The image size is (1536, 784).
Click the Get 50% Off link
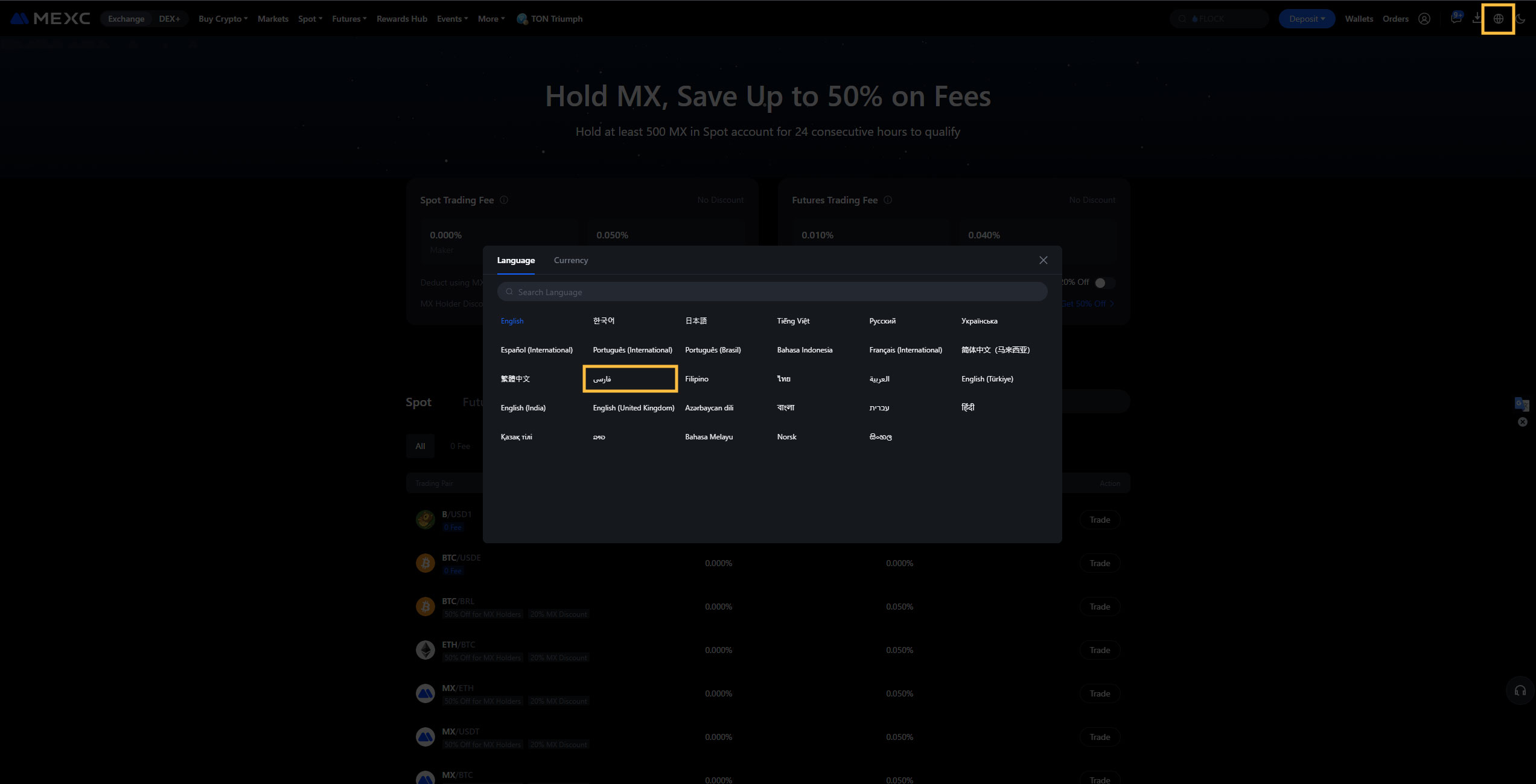(x=1088, y=304)
